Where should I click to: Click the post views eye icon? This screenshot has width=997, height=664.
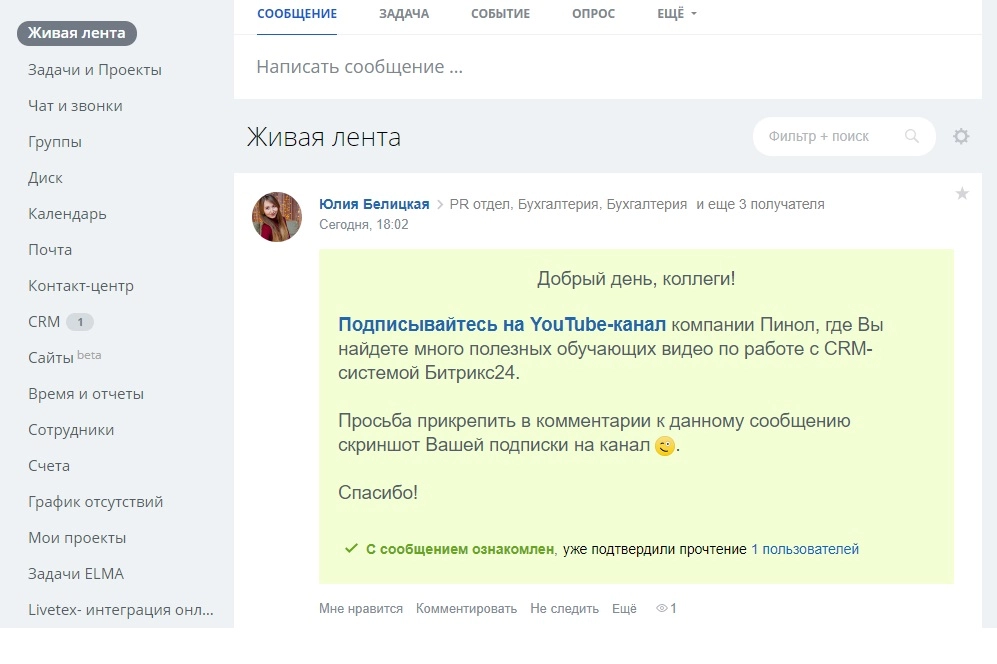[x=661, y=608]
